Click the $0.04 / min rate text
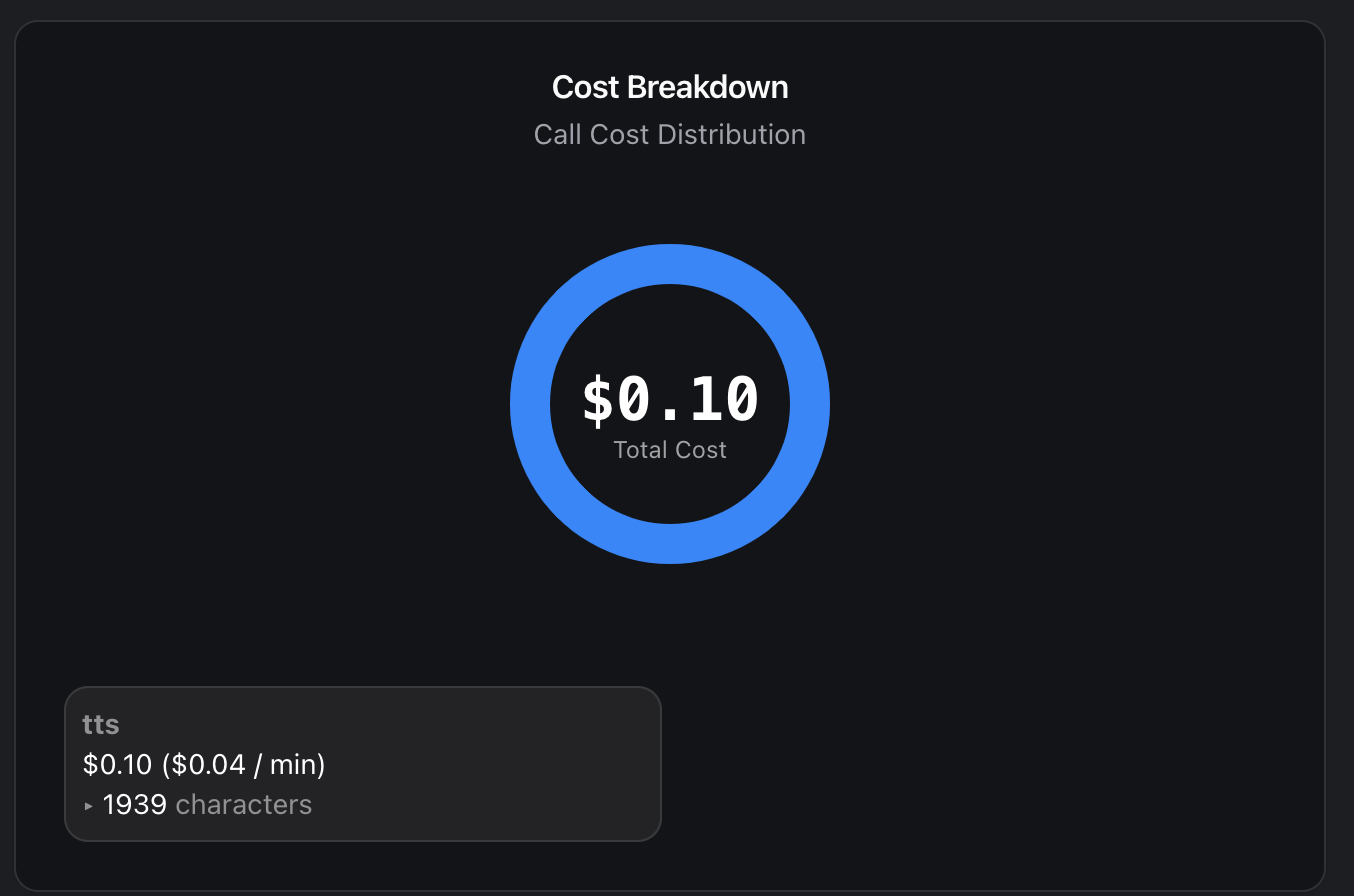Screen dimensions: 1354x896 243,765
